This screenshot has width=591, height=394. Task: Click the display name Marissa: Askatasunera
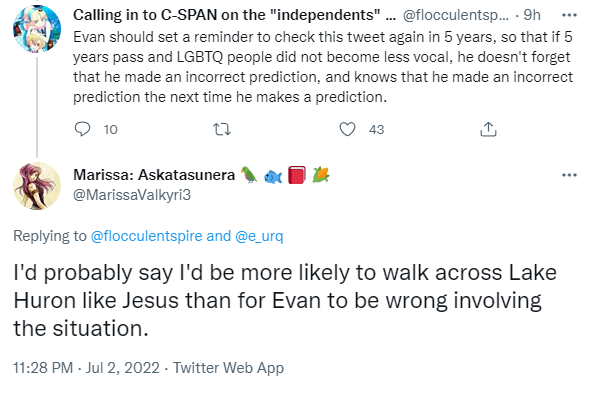click(x=154, y=175)
